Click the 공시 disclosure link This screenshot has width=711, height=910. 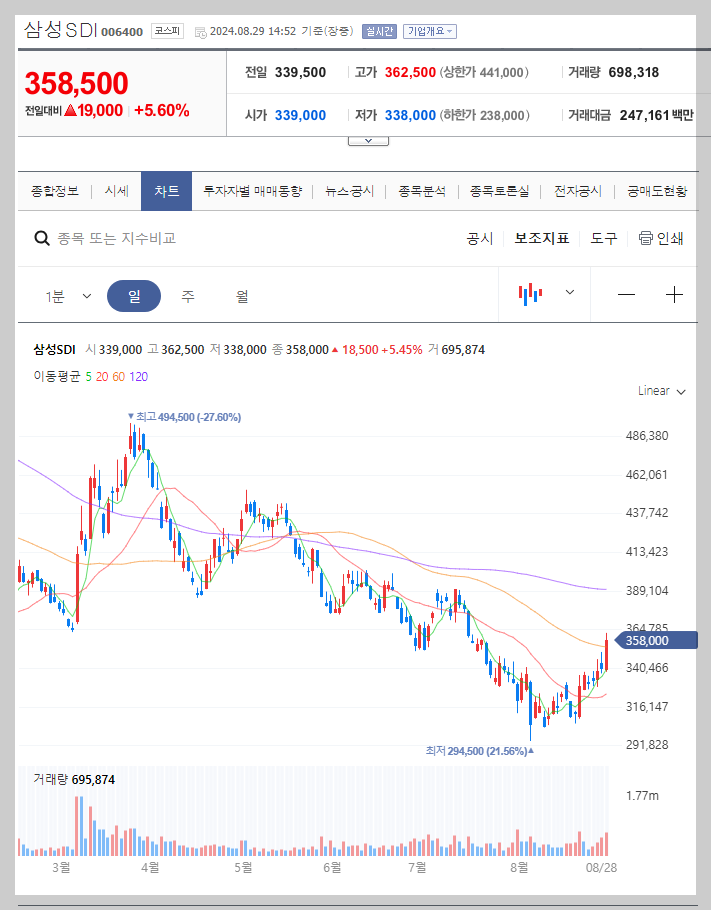tap(481, 238)
